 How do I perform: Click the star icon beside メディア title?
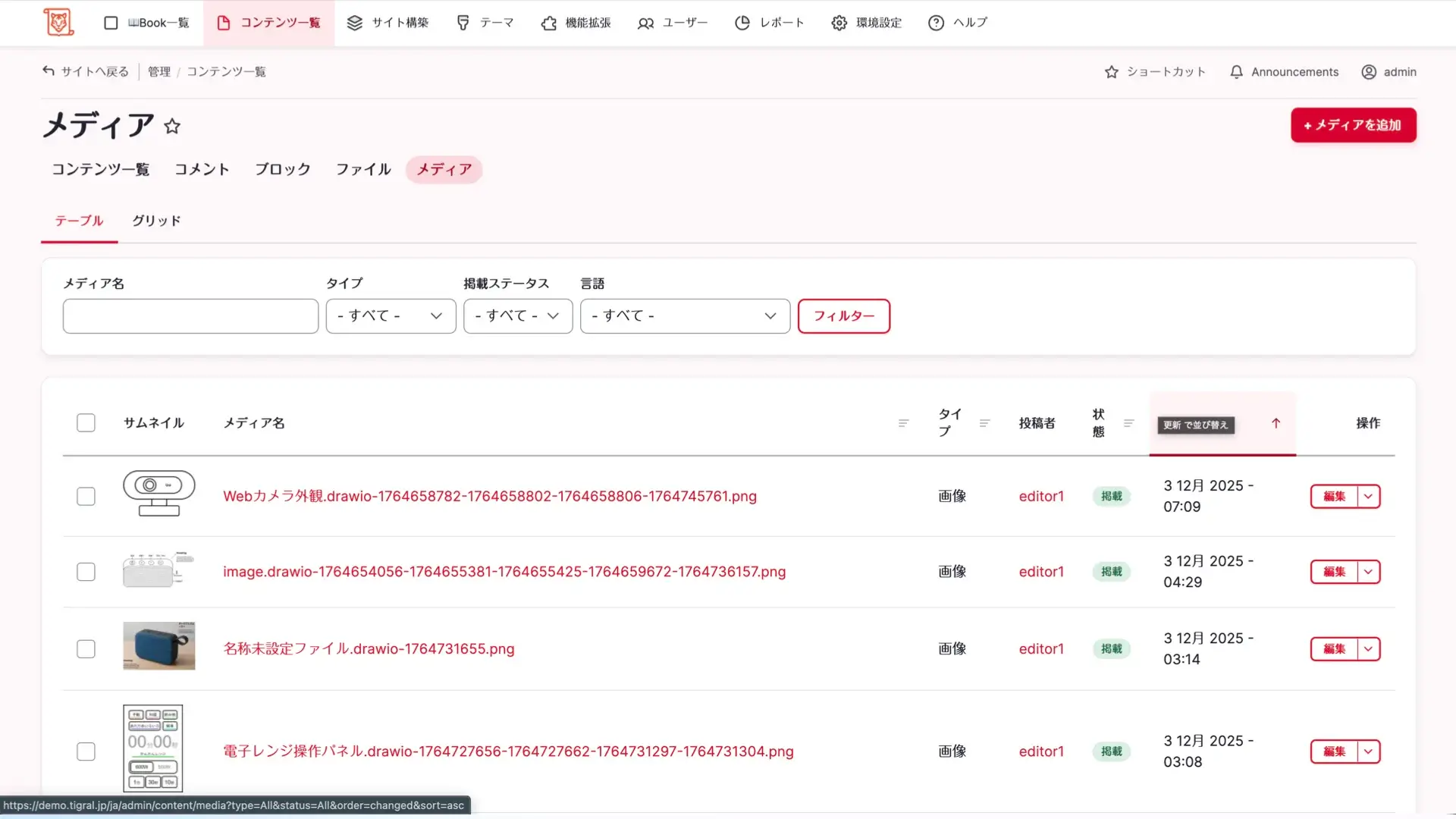coord(172,126)
